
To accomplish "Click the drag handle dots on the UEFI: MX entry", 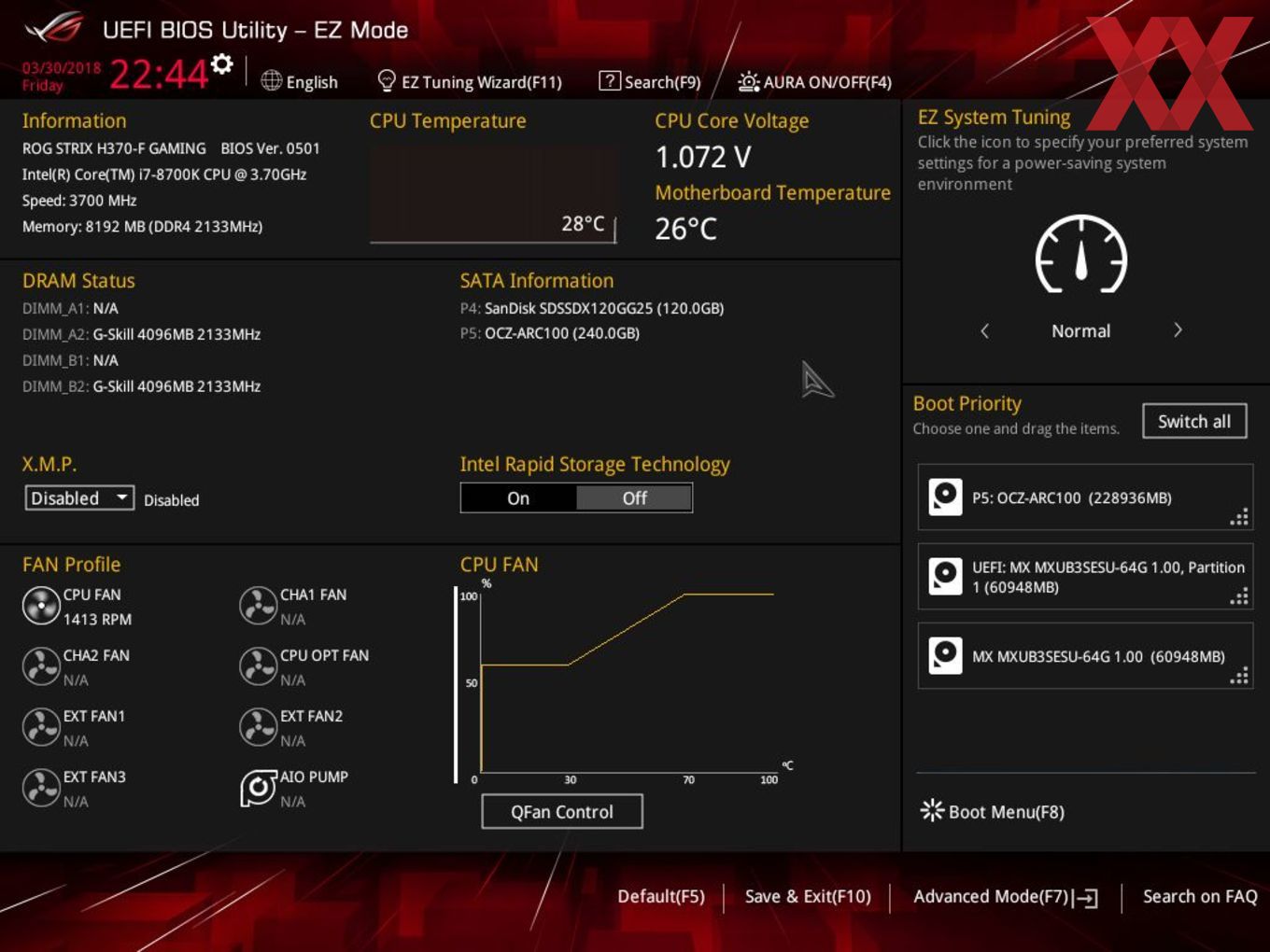I will click(x=1239, y=596).
